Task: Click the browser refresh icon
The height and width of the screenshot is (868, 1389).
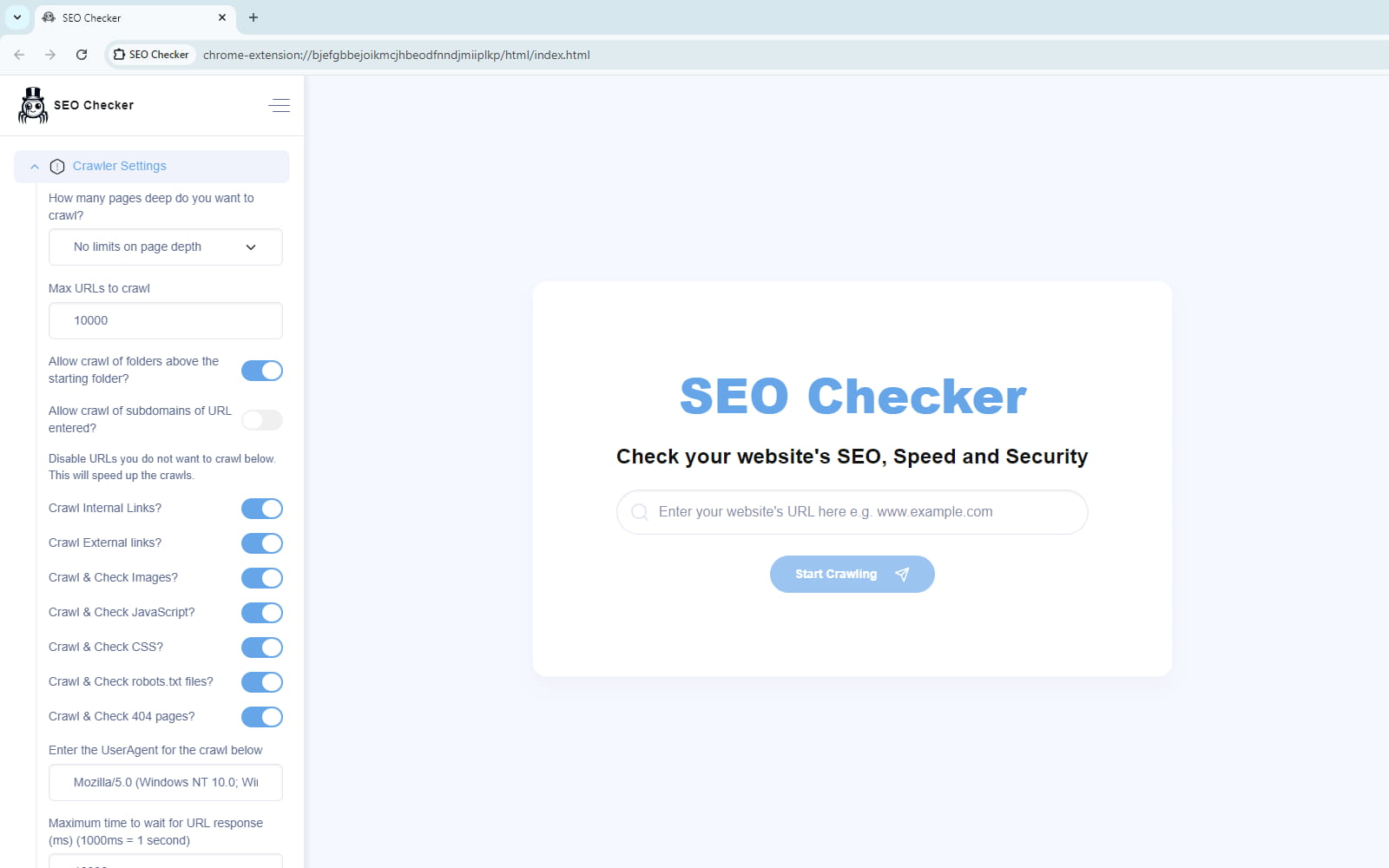Action: coord(81,54)
